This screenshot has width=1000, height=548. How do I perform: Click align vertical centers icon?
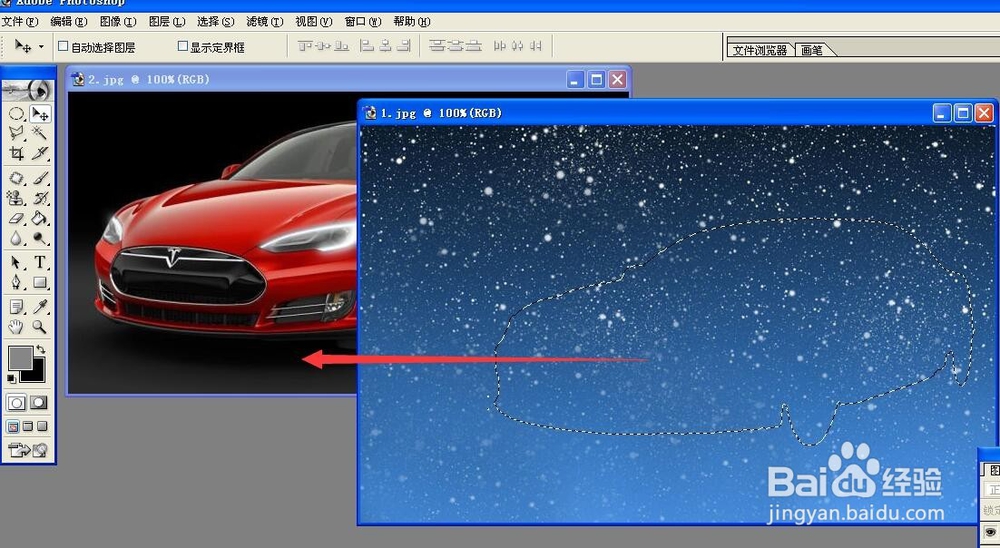[x=323, y=46]
